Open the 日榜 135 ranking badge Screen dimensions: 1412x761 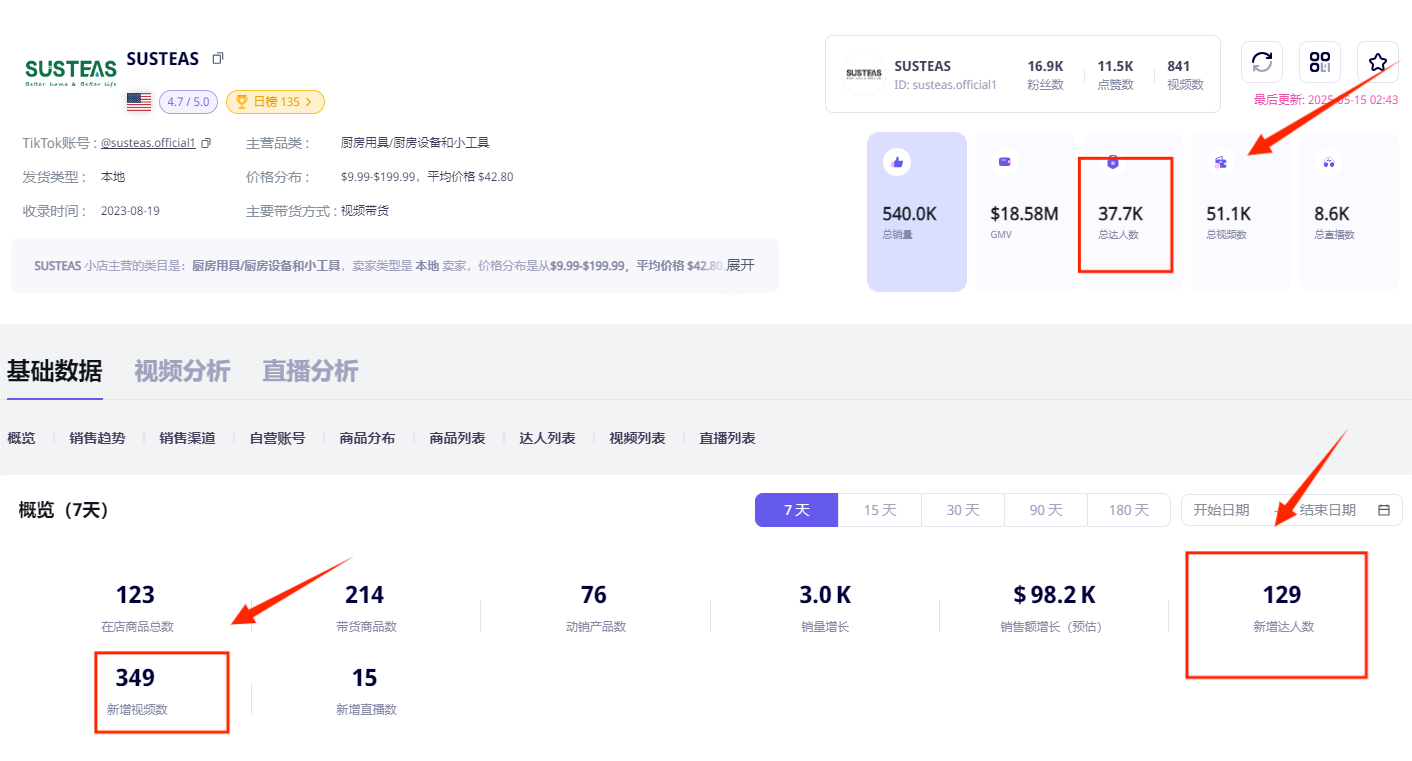click(x=275, y=102)
